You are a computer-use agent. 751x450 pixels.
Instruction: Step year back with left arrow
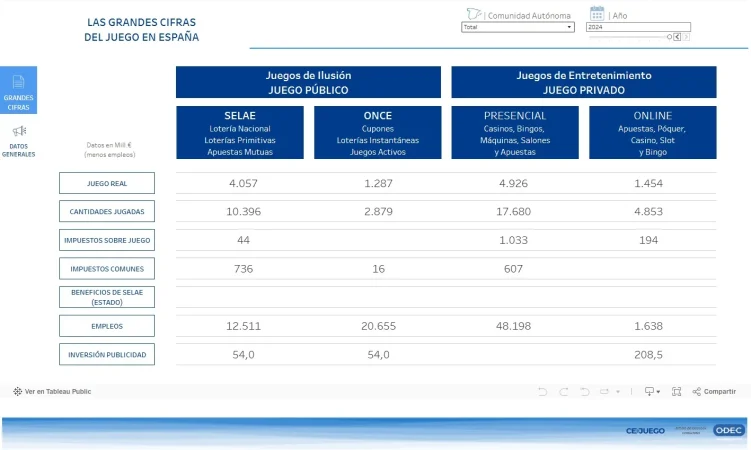(x=677, y=37)
